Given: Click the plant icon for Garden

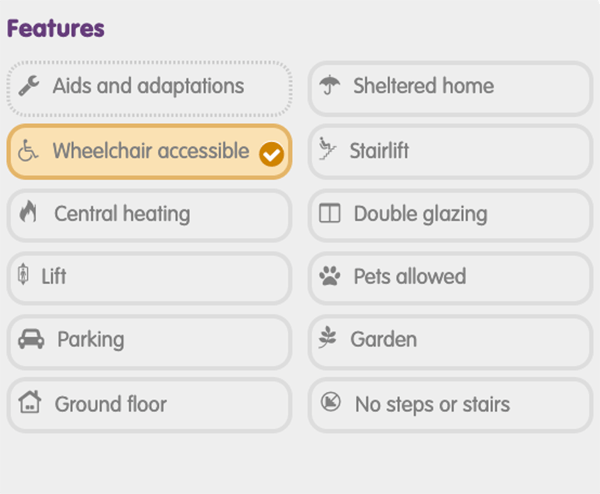Looking at the screenshot, I should click(x=328, y=337).
